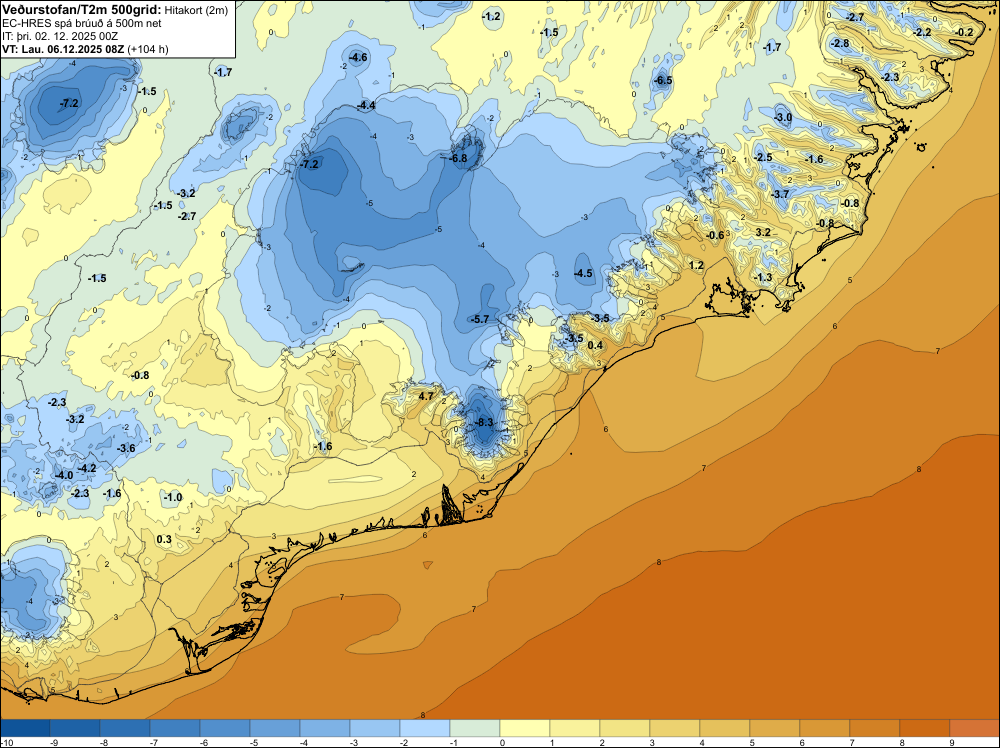Click the -3.7 temperature label

point(780,194)
